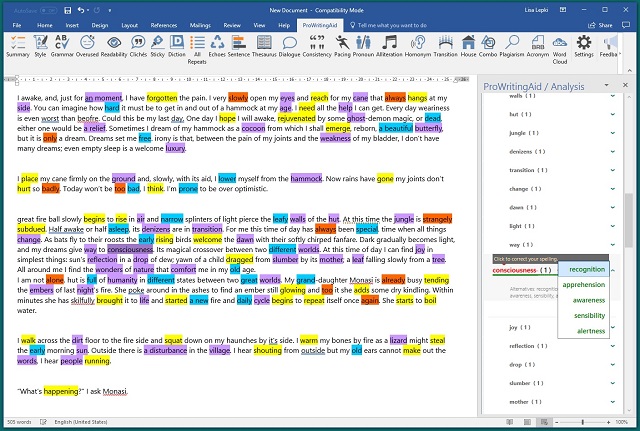Run the Consistency check
Image resolution: width=640 pixels, height=431 pixels.
(317, 46)
